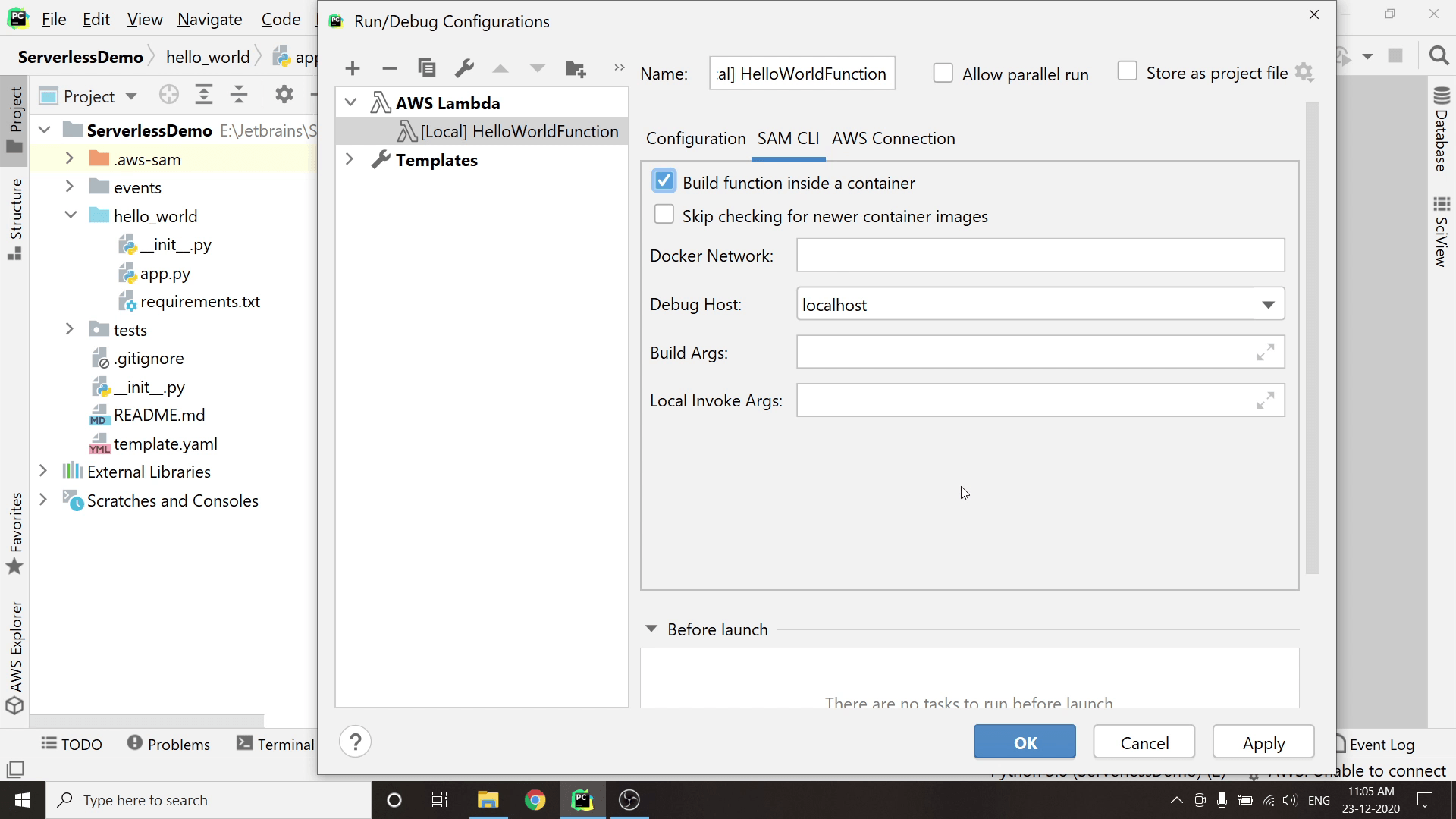Toggle the Allow parallel run checkbox
The image size is (1456, 819).
click(x=943, y=74)
